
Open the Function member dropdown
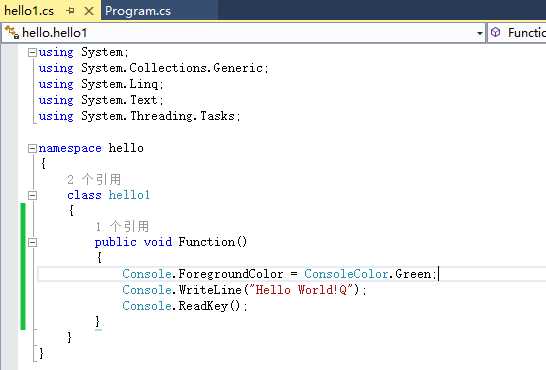click(517, 33)
